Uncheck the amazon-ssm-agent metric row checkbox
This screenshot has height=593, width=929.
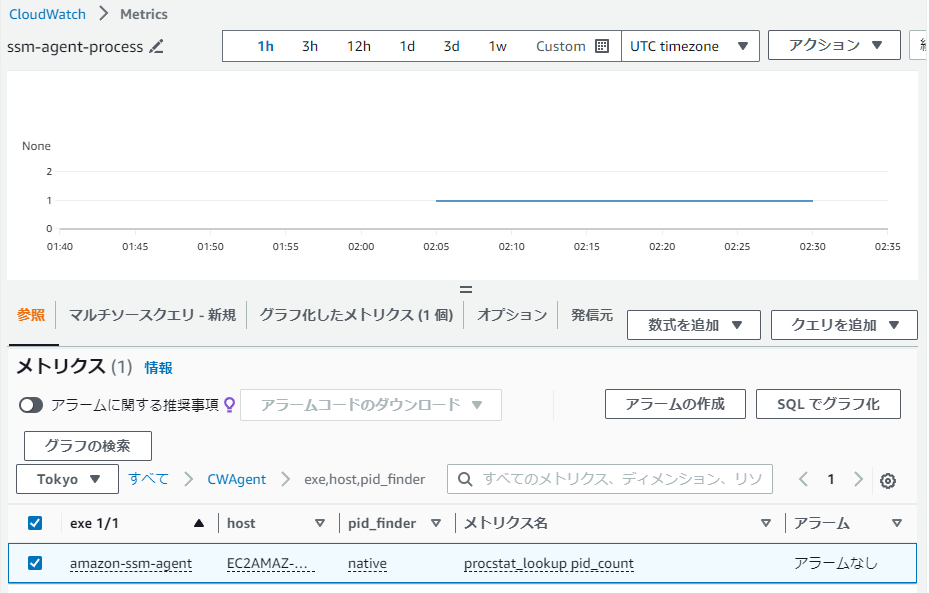(35, 563)
